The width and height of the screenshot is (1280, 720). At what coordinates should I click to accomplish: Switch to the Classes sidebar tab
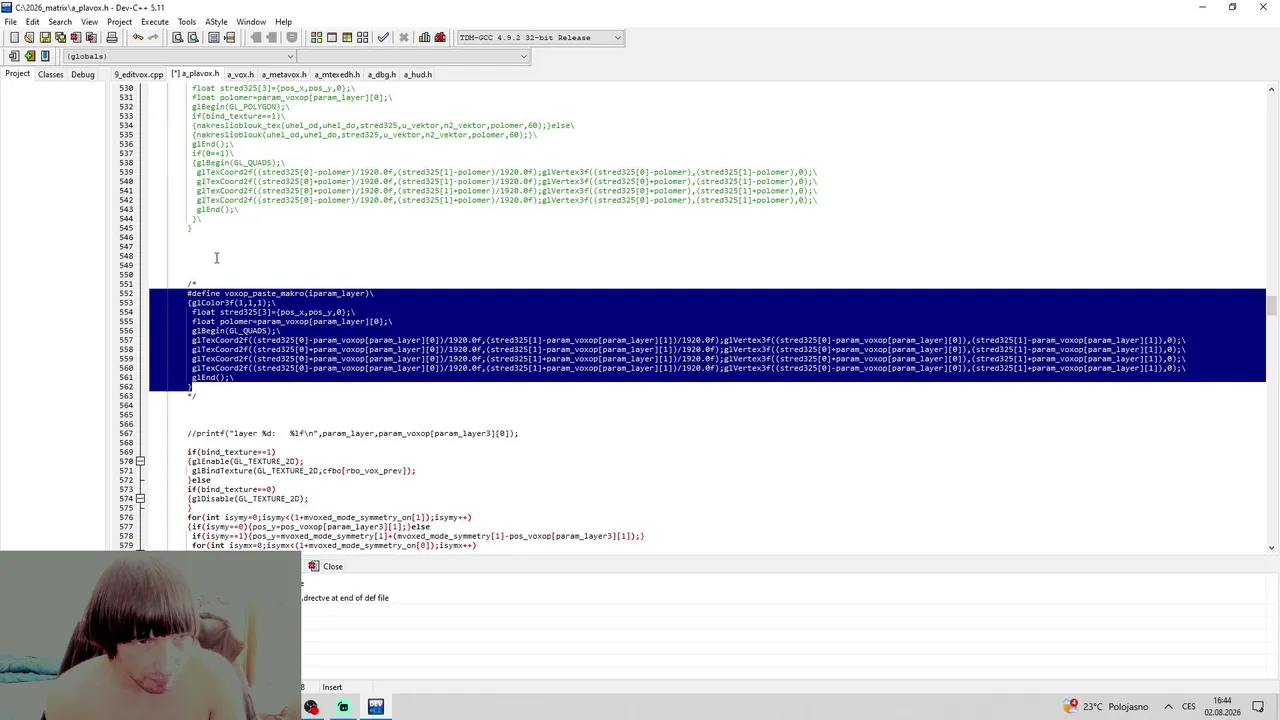[x=50, y=74]
